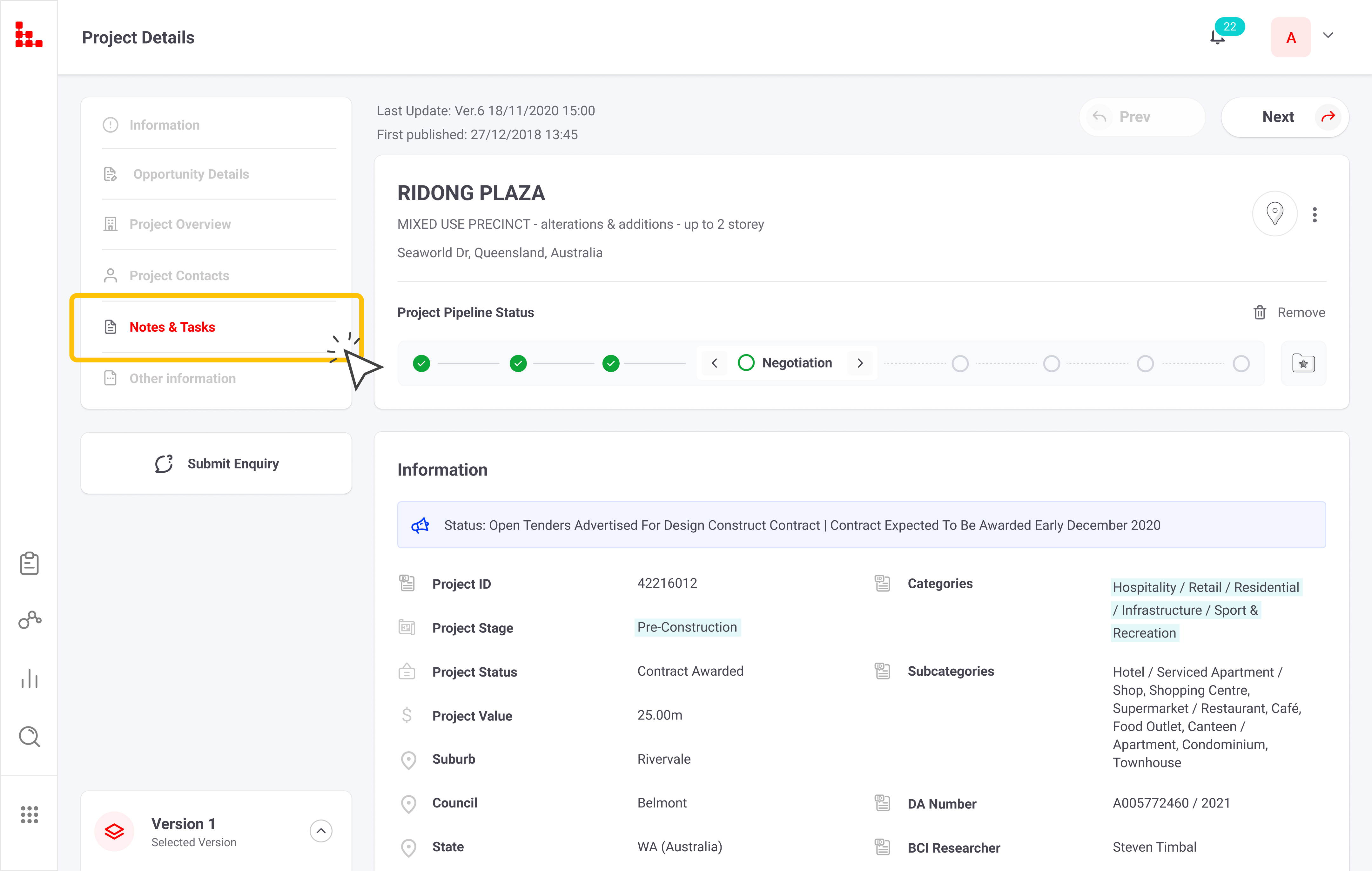The width and height of the screenshot is (1372, 871).
Task: Click the starred folder icon
Action: pyautogui.click(x=1303, y=363)
